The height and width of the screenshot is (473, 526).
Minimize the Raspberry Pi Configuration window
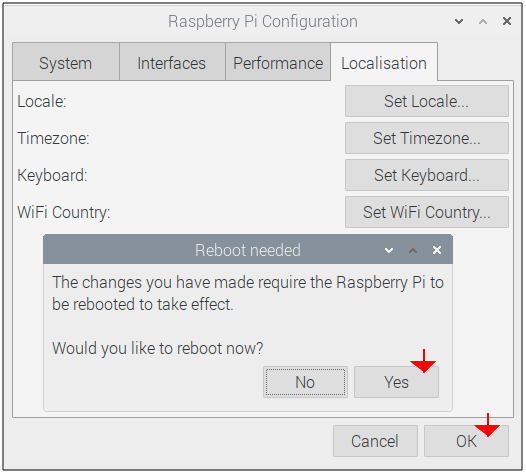click(459, 21)
